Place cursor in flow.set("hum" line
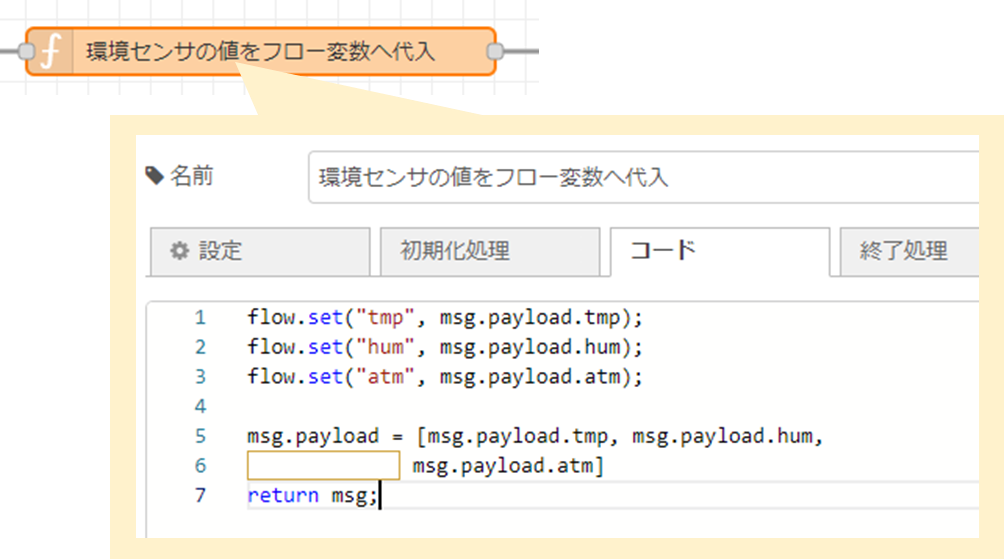The width and height of the screenshot is (1004, 559). [445, 347]
